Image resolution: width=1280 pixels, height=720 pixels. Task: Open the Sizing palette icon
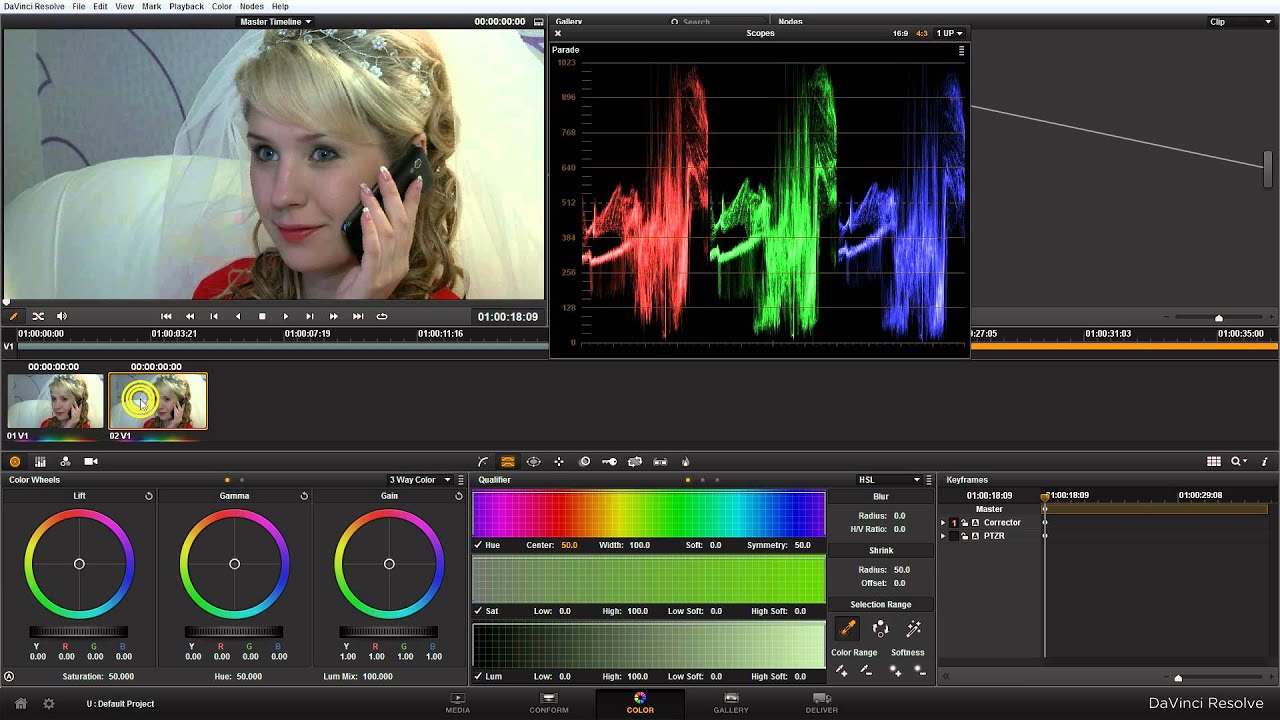pyautogui.click(x=635, y=462)
